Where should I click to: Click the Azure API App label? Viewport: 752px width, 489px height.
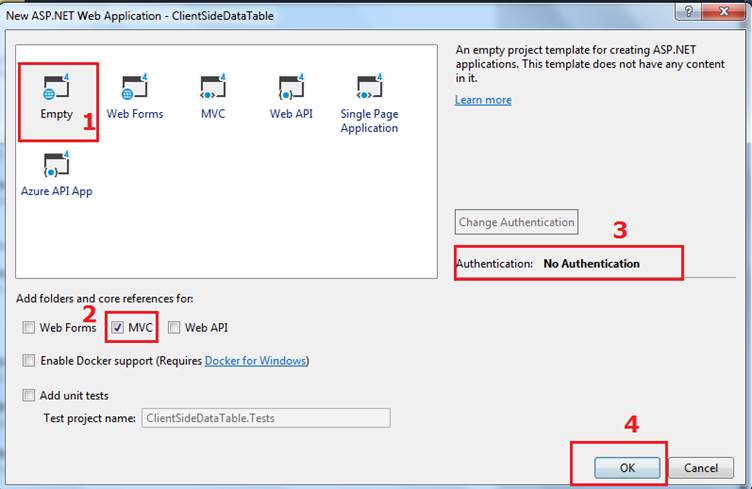click(57, 191)
